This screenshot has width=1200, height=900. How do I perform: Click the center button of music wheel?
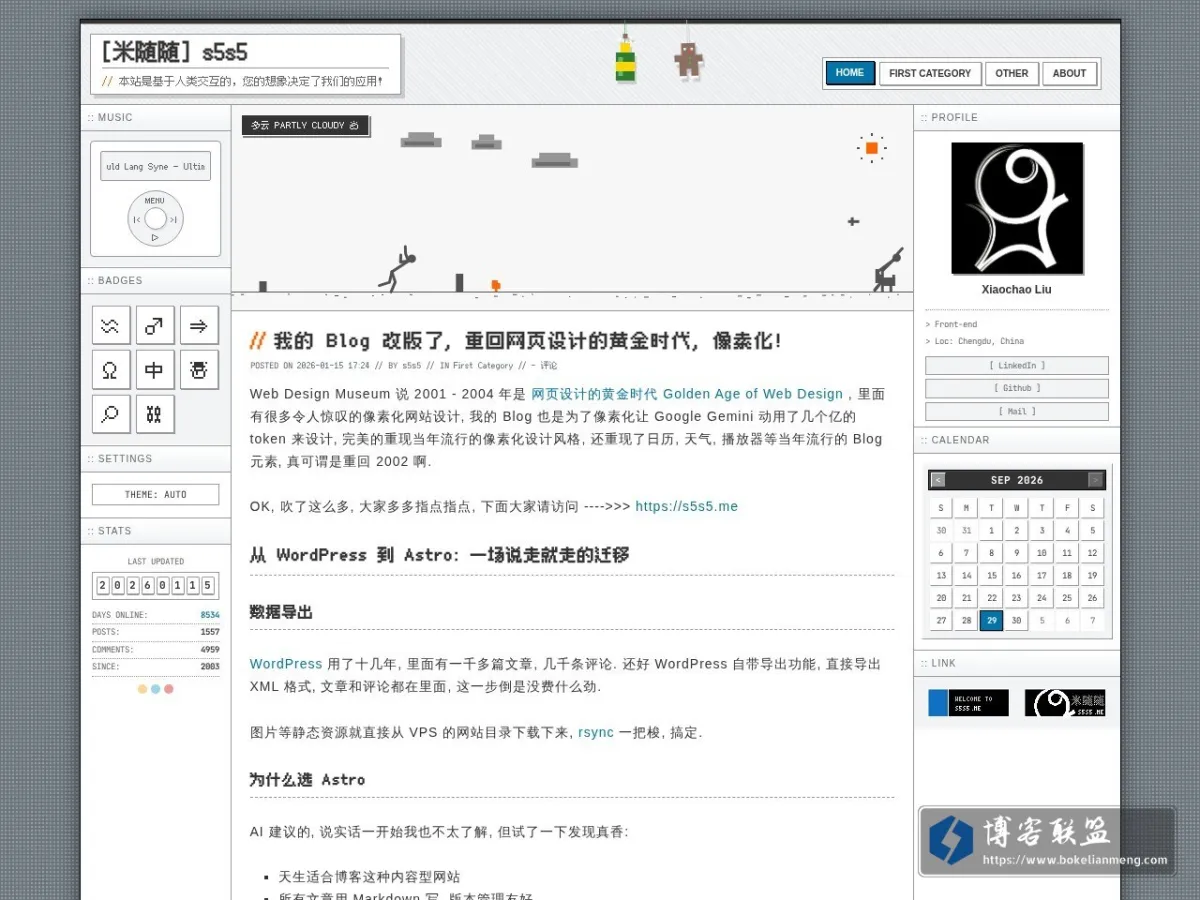point(155,219)
